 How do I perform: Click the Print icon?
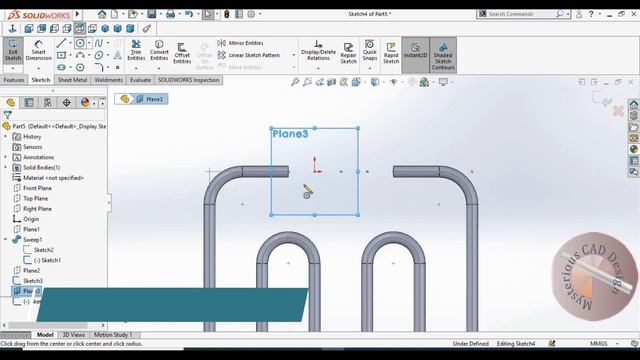(171, 14)
